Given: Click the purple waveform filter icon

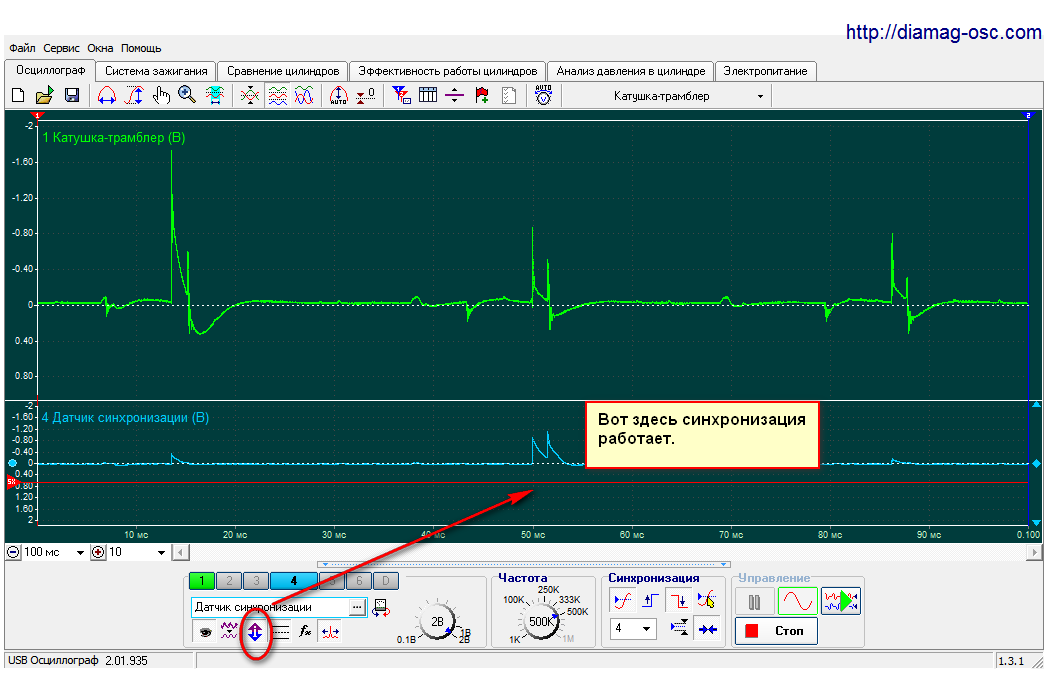Looking at the screenshot, I should click(229, 631).
